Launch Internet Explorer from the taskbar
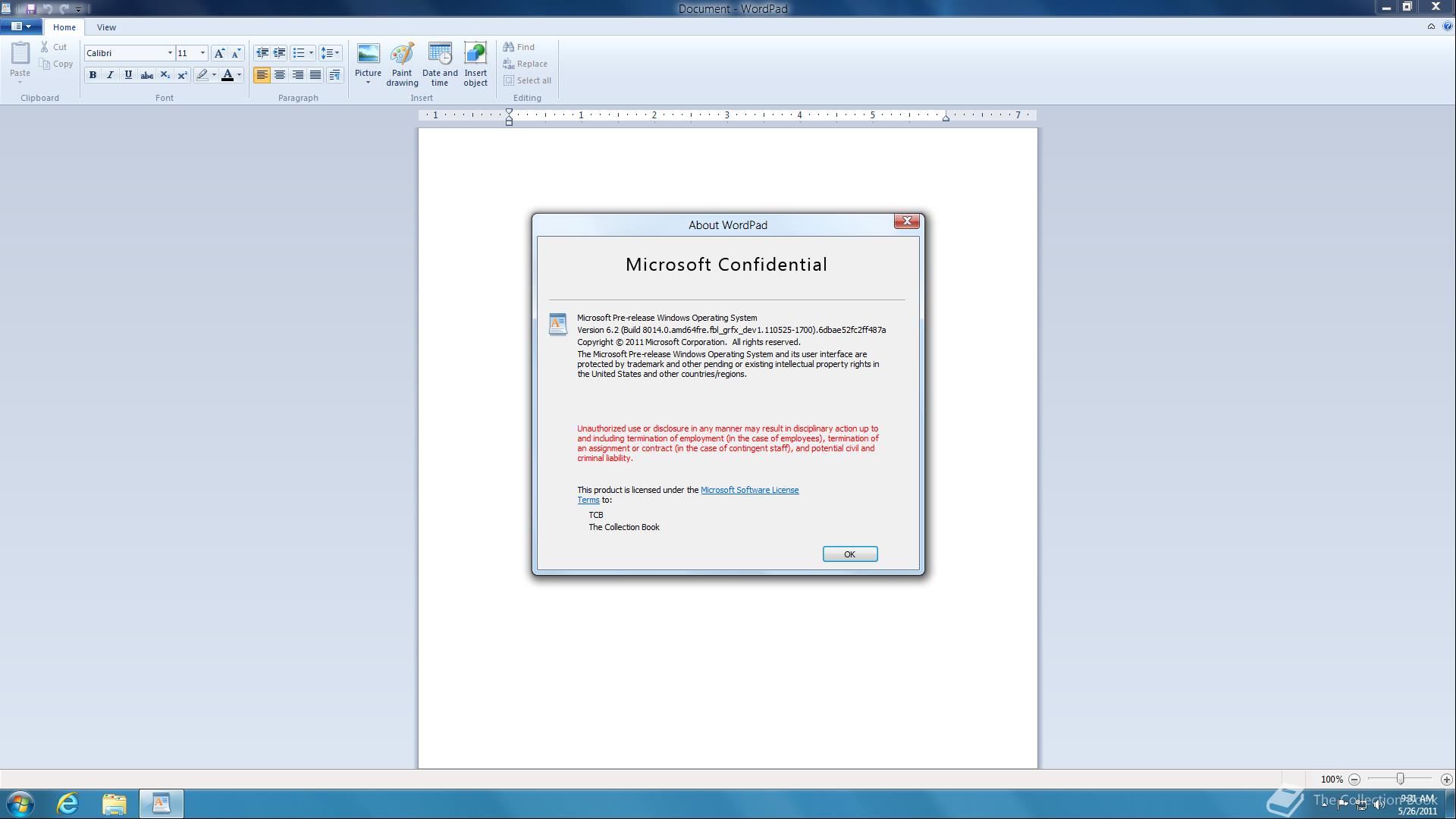Screen dimensions: 1456x819 click(x=67, y=804)
